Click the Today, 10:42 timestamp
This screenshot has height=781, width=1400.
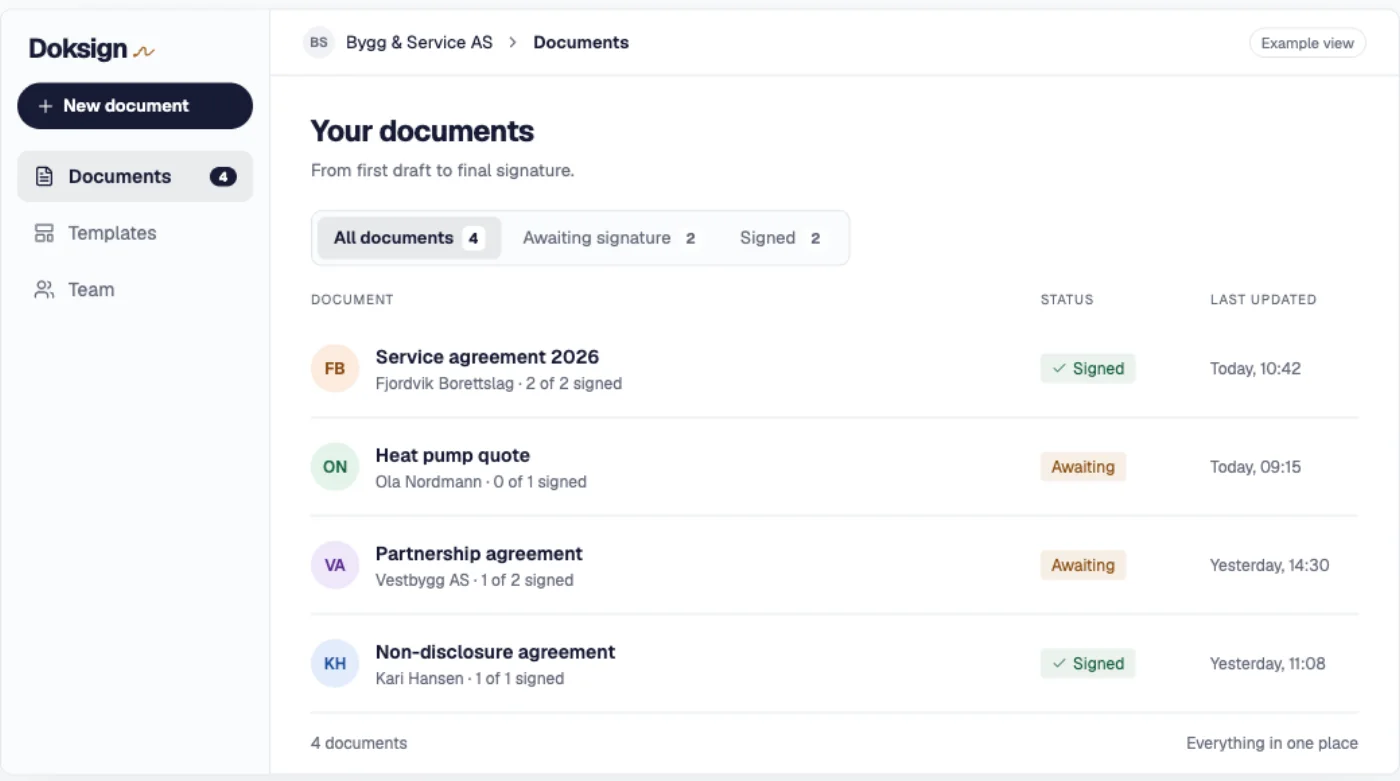1255,369
